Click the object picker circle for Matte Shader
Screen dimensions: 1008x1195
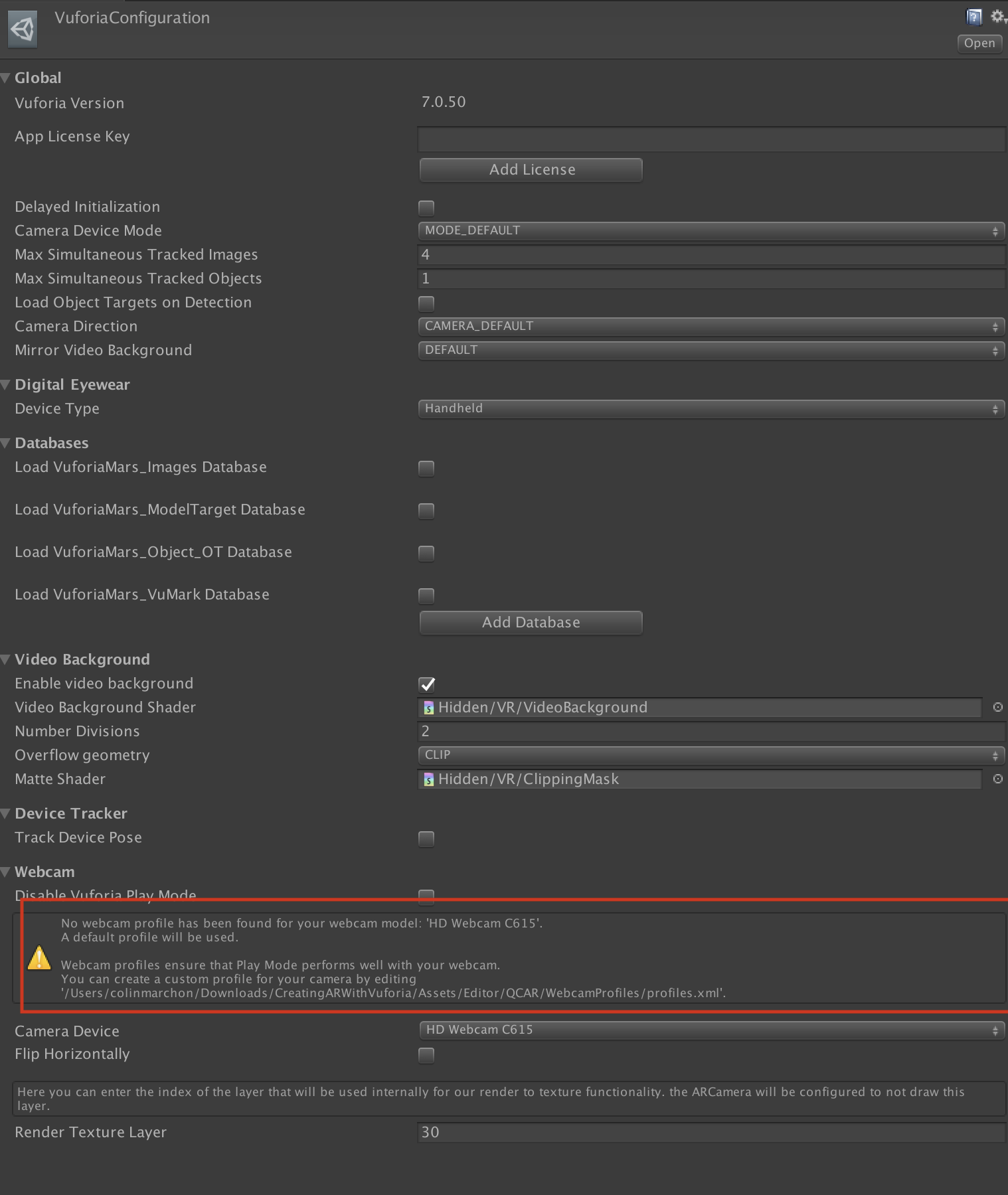(x=997, y=779)
